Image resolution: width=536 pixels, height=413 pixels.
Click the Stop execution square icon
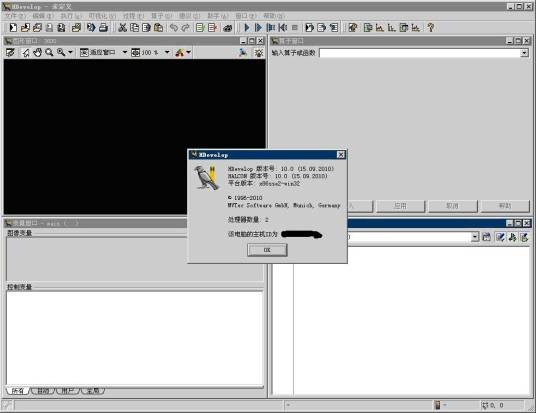point(295,27)
